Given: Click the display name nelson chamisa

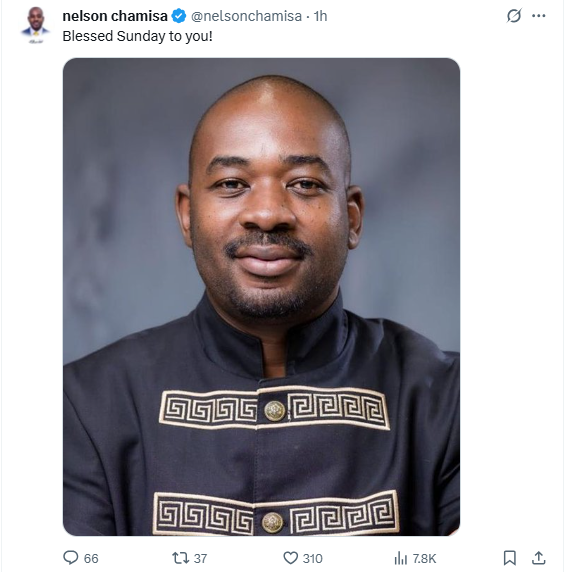Looking at the screenshot, I should [115, 16].
